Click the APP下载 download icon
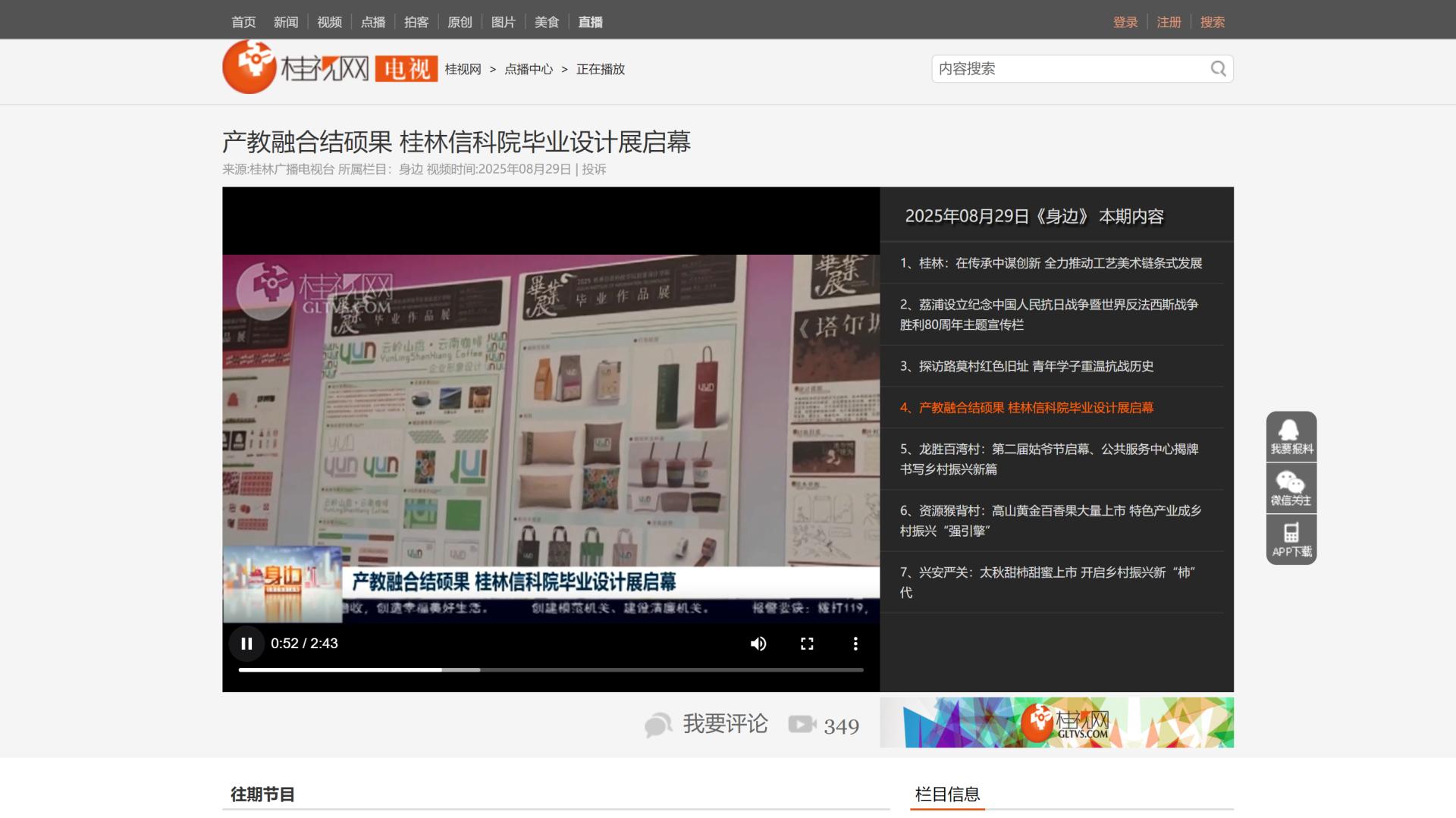This screenshot has height=818, width=1456. pyautogui.click(x=1291, y=540)
